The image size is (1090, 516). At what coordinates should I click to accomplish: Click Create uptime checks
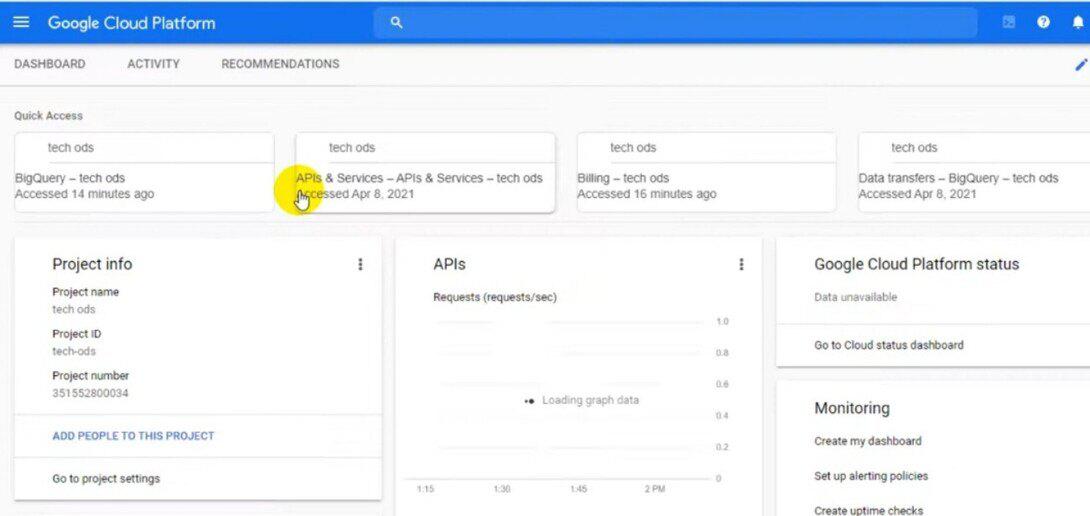click(869, 510)
